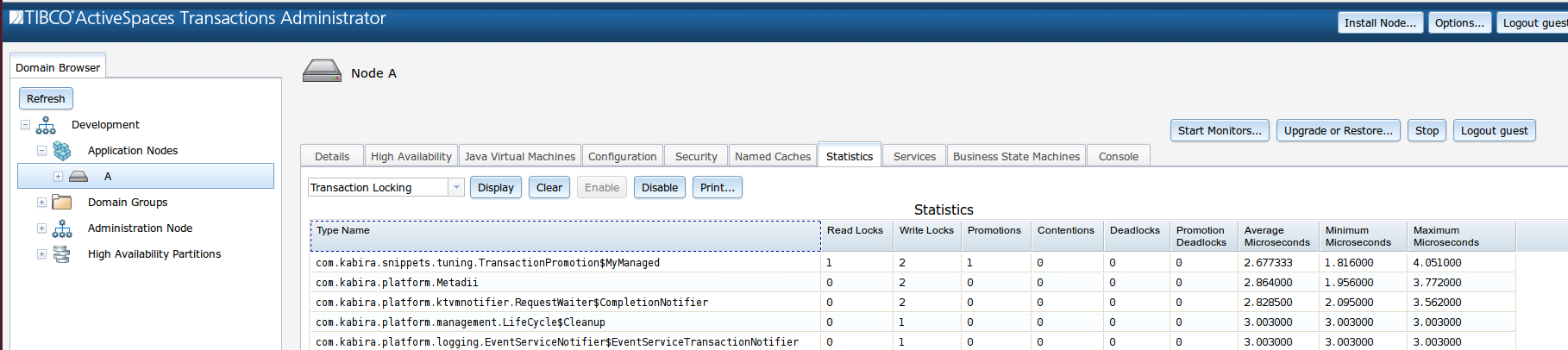1568x350 pixels.
Task: Click Logout guest in the top header
Action: coord(1533,22)
